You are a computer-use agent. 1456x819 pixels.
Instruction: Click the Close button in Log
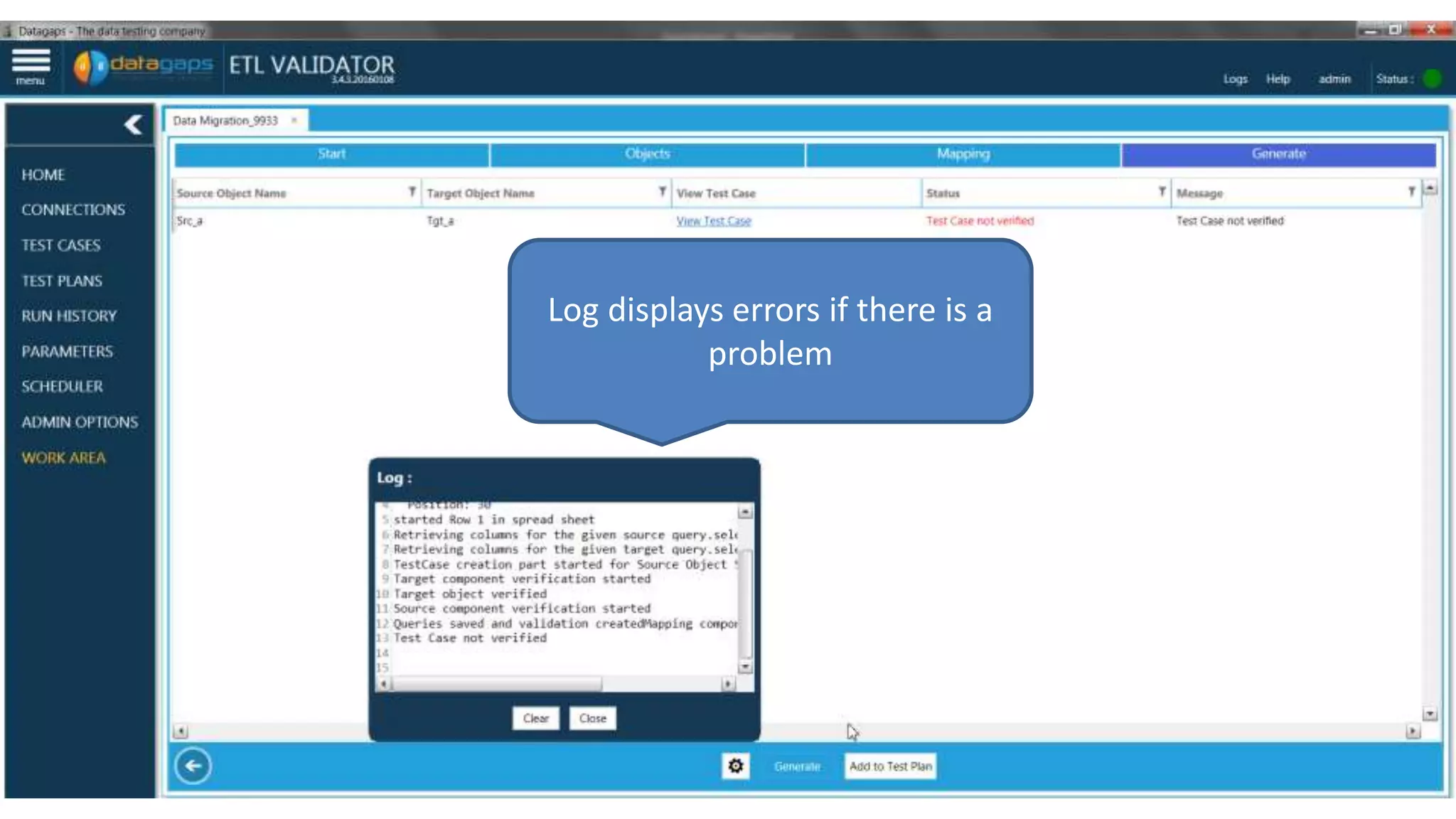coord(592,718)
